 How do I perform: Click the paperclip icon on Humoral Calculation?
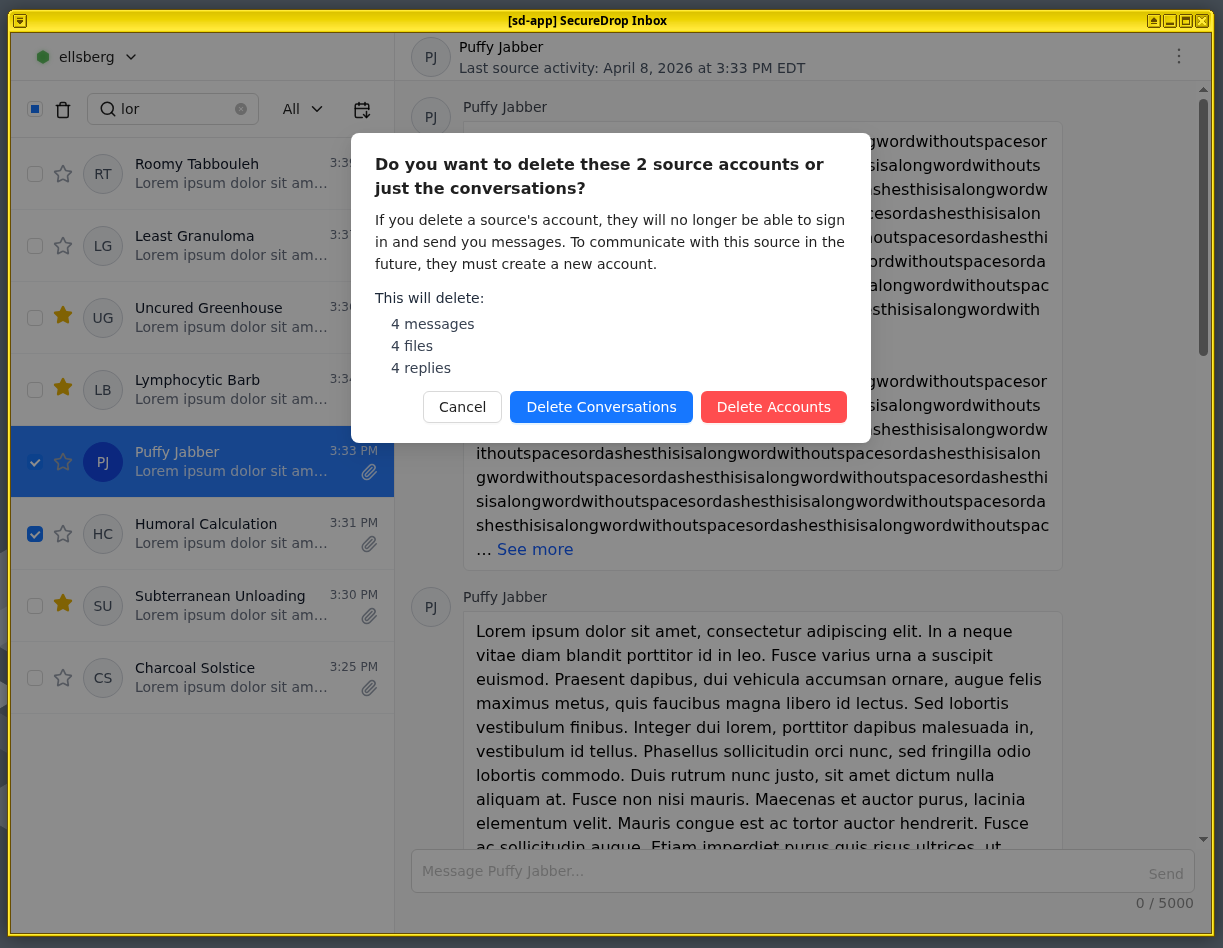(368, 544)
